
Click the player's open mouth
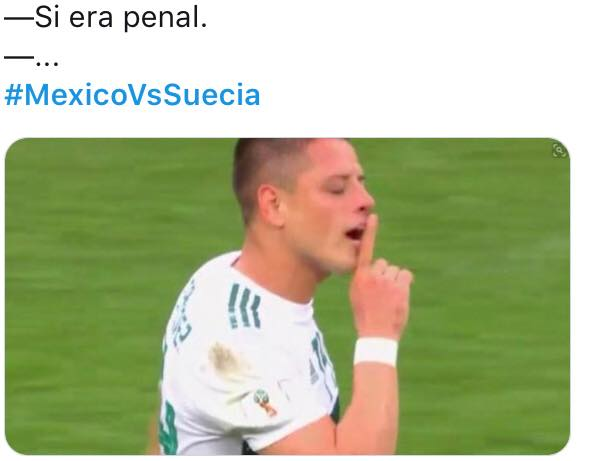coord(355,233)
